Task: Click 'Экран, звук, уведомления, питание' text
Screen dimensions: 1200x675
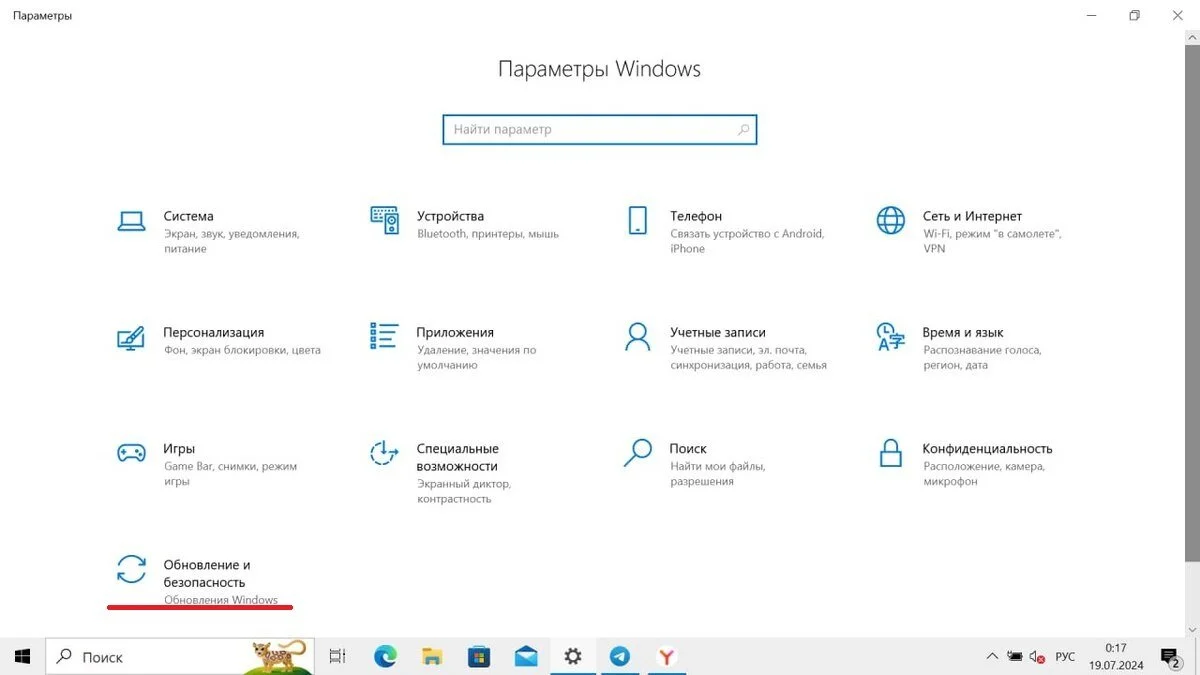Action: click(x=231, y=241)
